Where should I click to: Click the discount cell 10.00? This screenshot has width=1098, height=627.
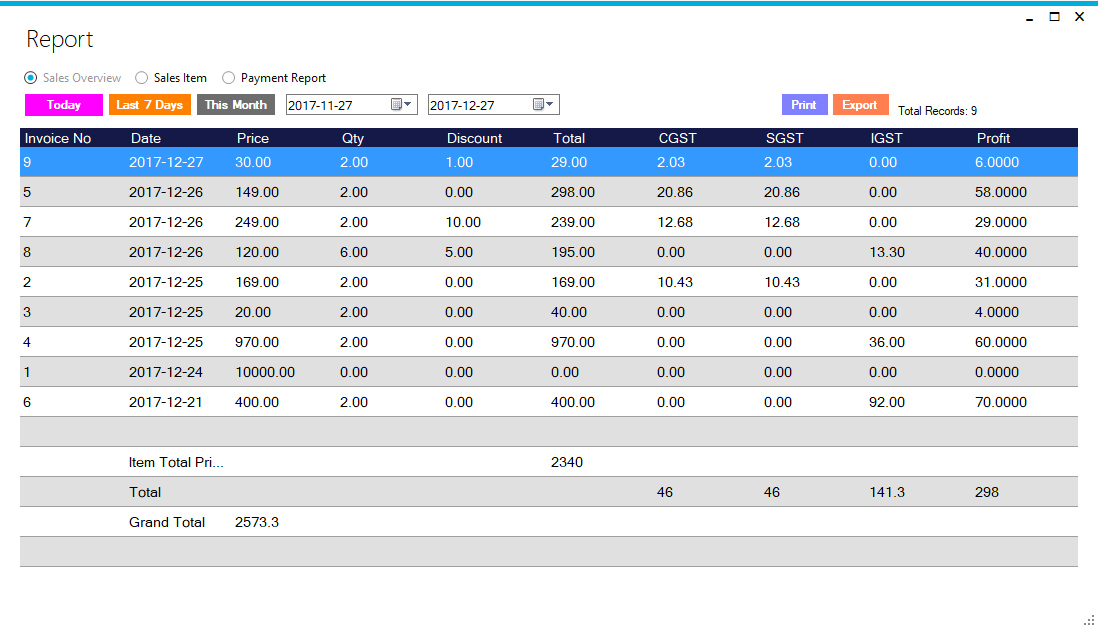463,223
